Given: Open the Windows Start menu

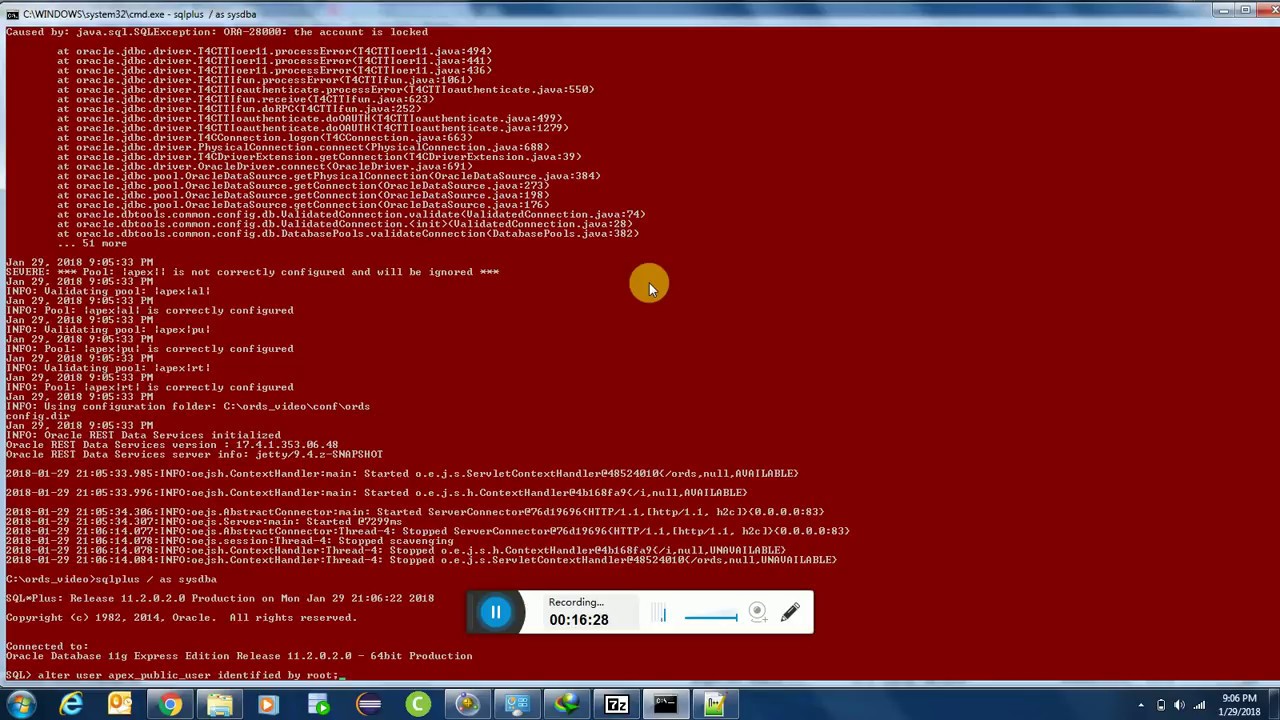Looking at the screenshot, I should pos(22,705).
